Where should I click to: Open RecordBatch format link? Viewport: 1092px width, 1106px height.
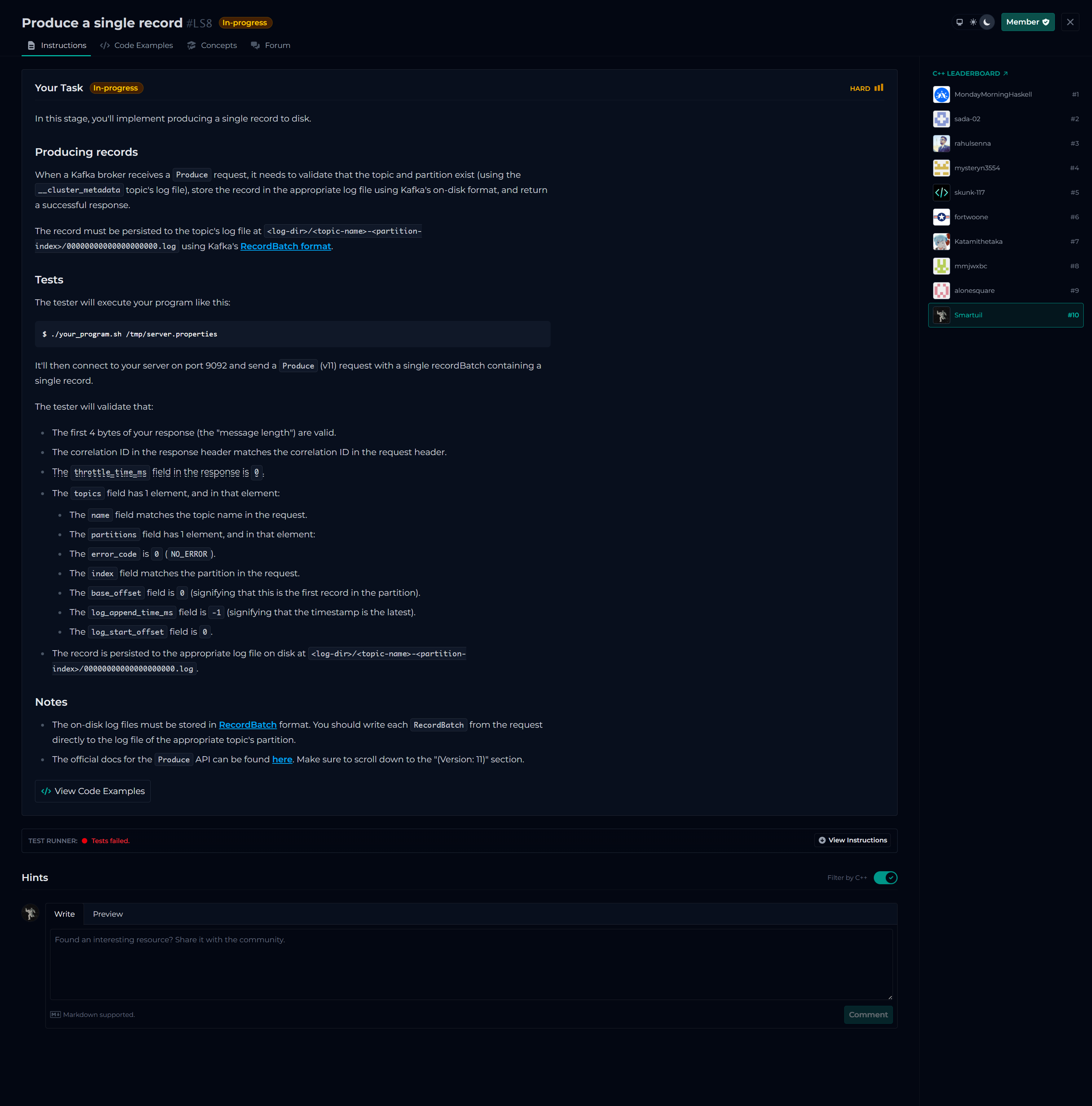pos(285,246)
